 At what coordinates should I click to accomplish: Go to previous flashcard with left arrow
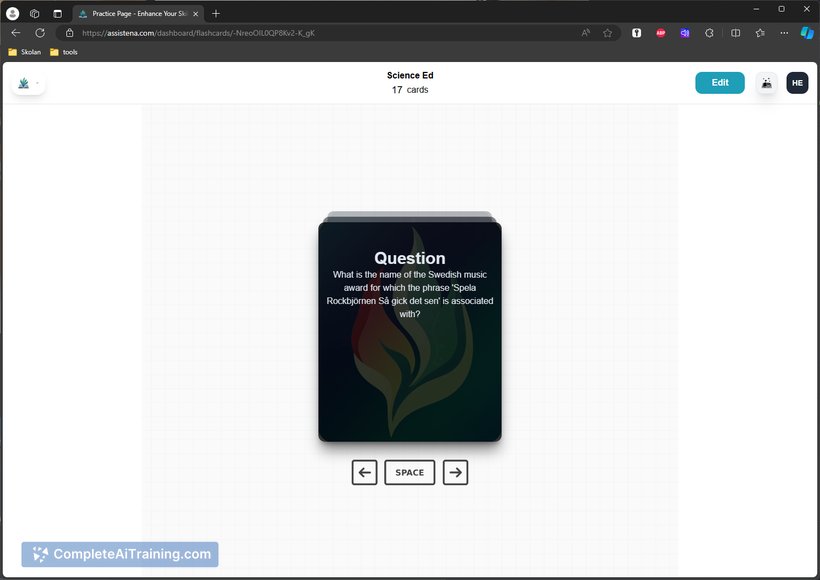[365, 472]
